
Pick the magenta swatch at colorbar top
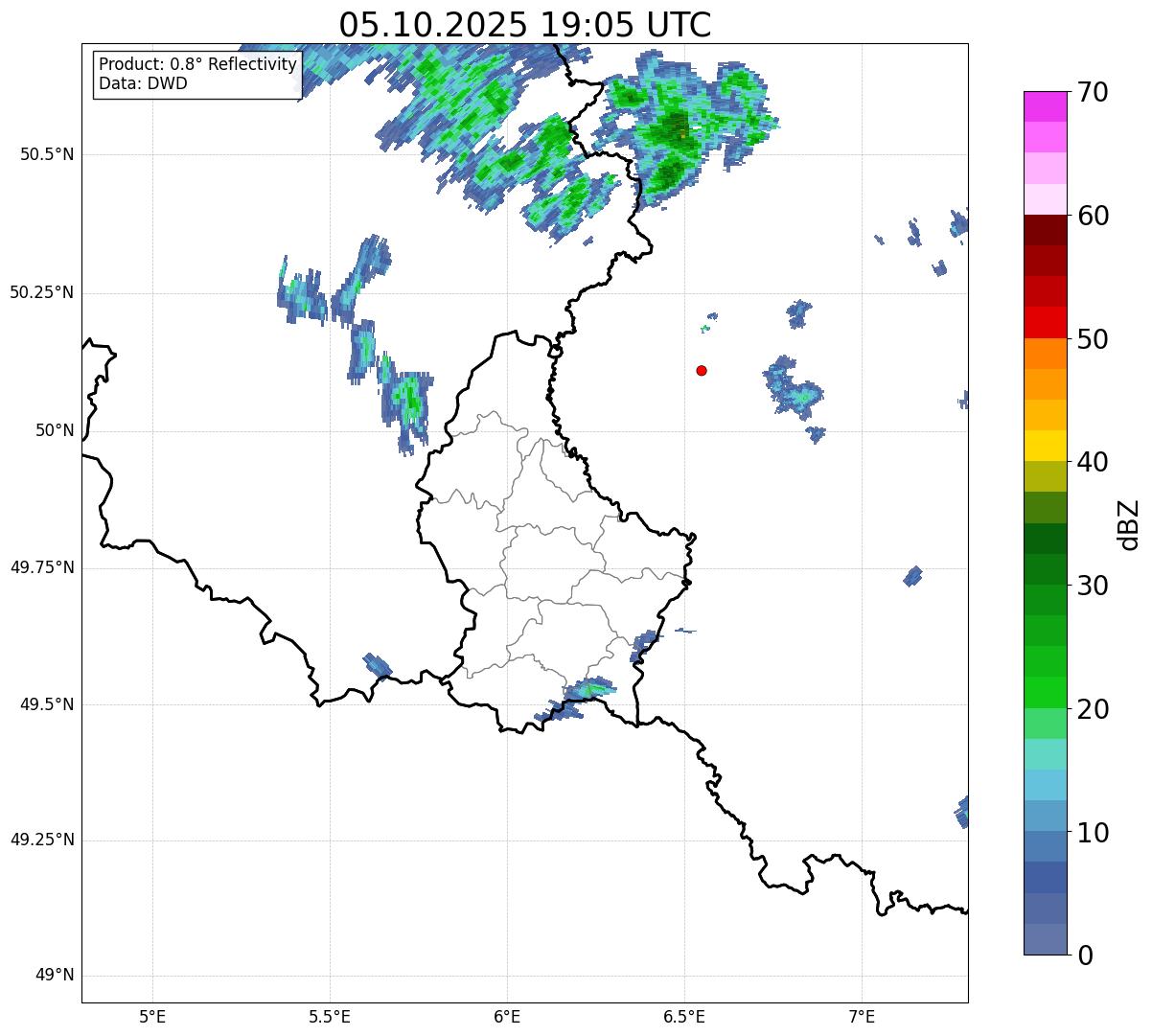[x=1046, y=106]
